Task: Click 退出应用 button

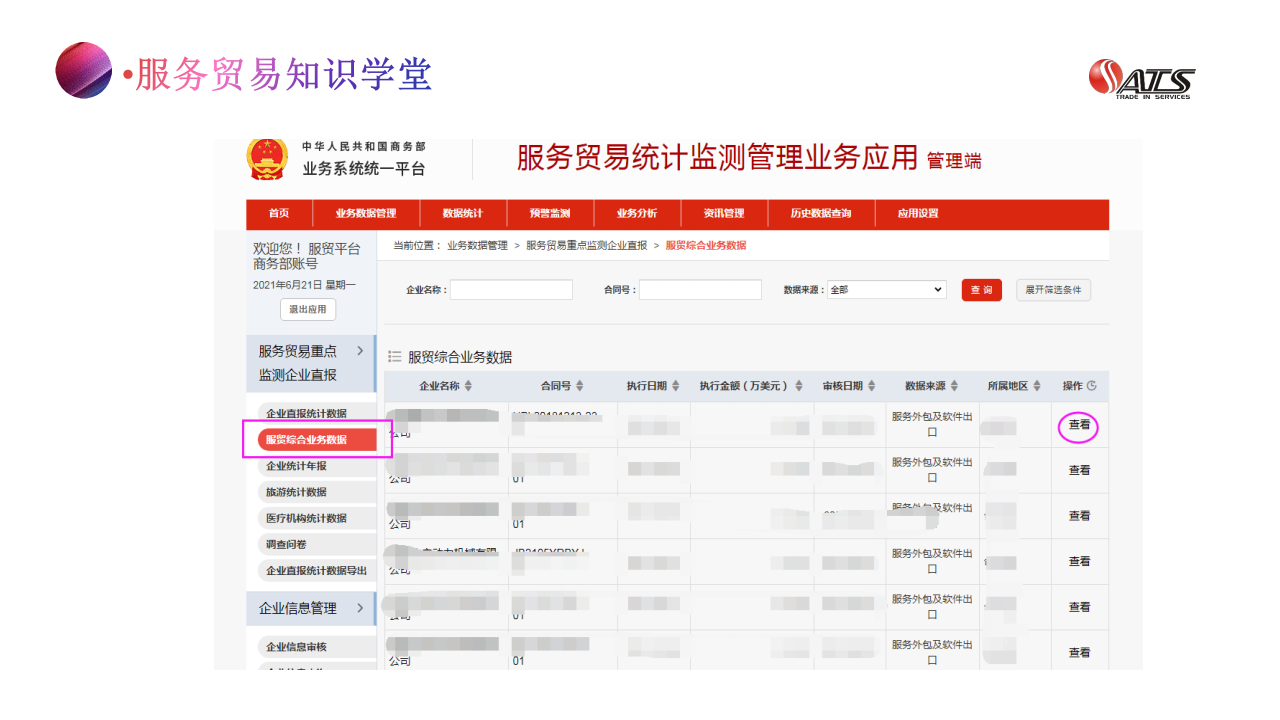Action: [308, 310]
